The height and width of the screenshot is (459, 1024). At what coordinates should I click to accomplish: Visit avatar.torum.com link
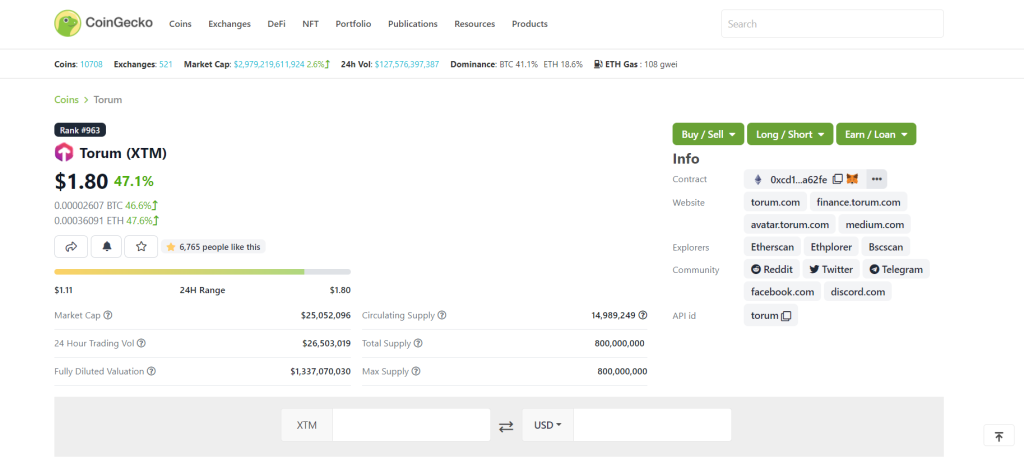pos(790,224)
